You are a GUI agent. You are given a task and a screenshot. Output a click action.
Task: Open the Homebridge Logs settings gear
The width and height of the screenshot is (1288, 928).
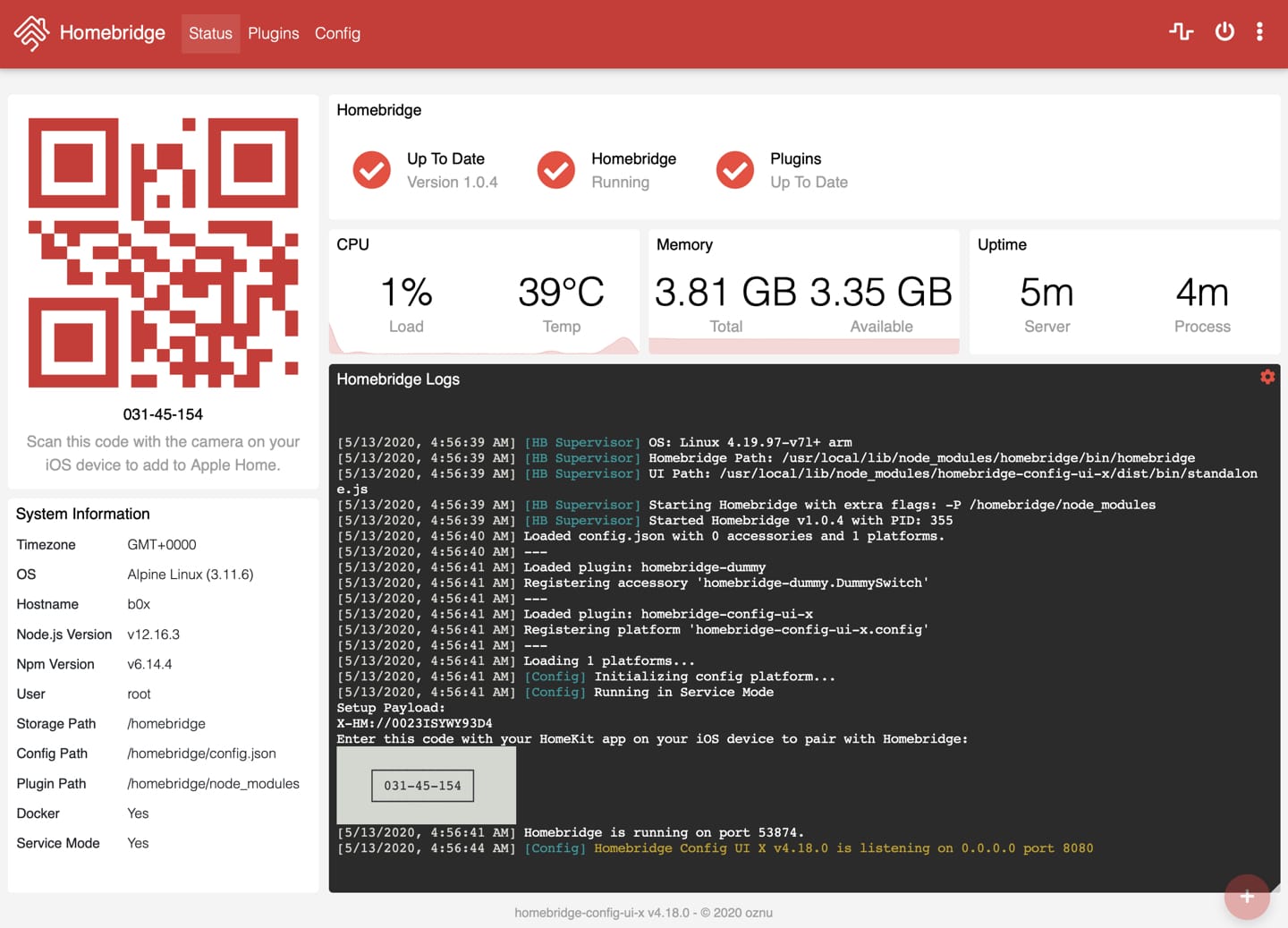point(1267,377)
